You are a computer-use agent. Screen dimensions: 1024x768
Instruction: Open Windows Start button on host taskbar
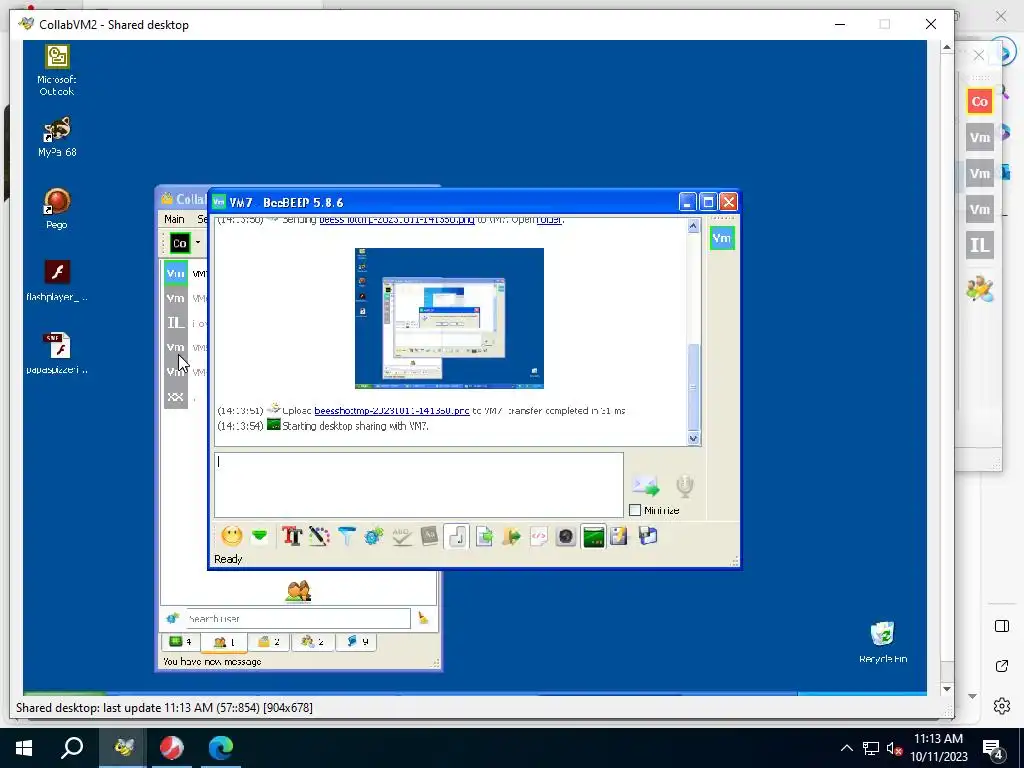(x=24, y=748)
